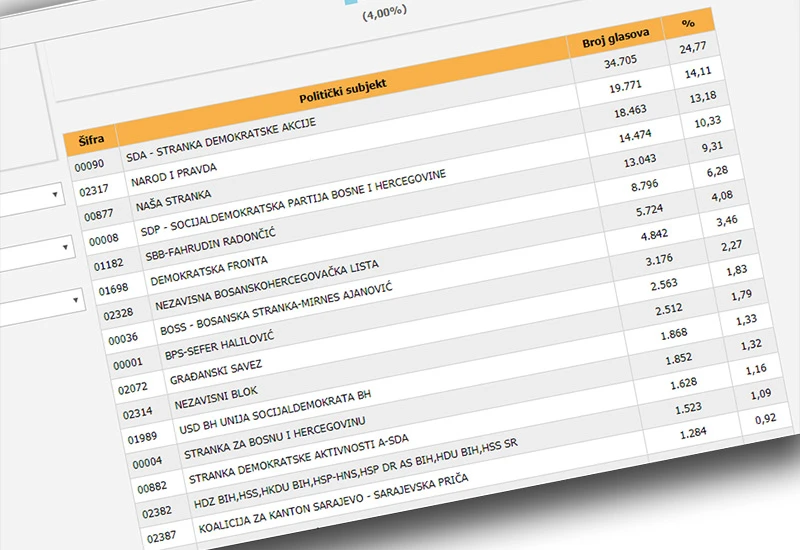Click percentage value 9,31

pos(712,147)
